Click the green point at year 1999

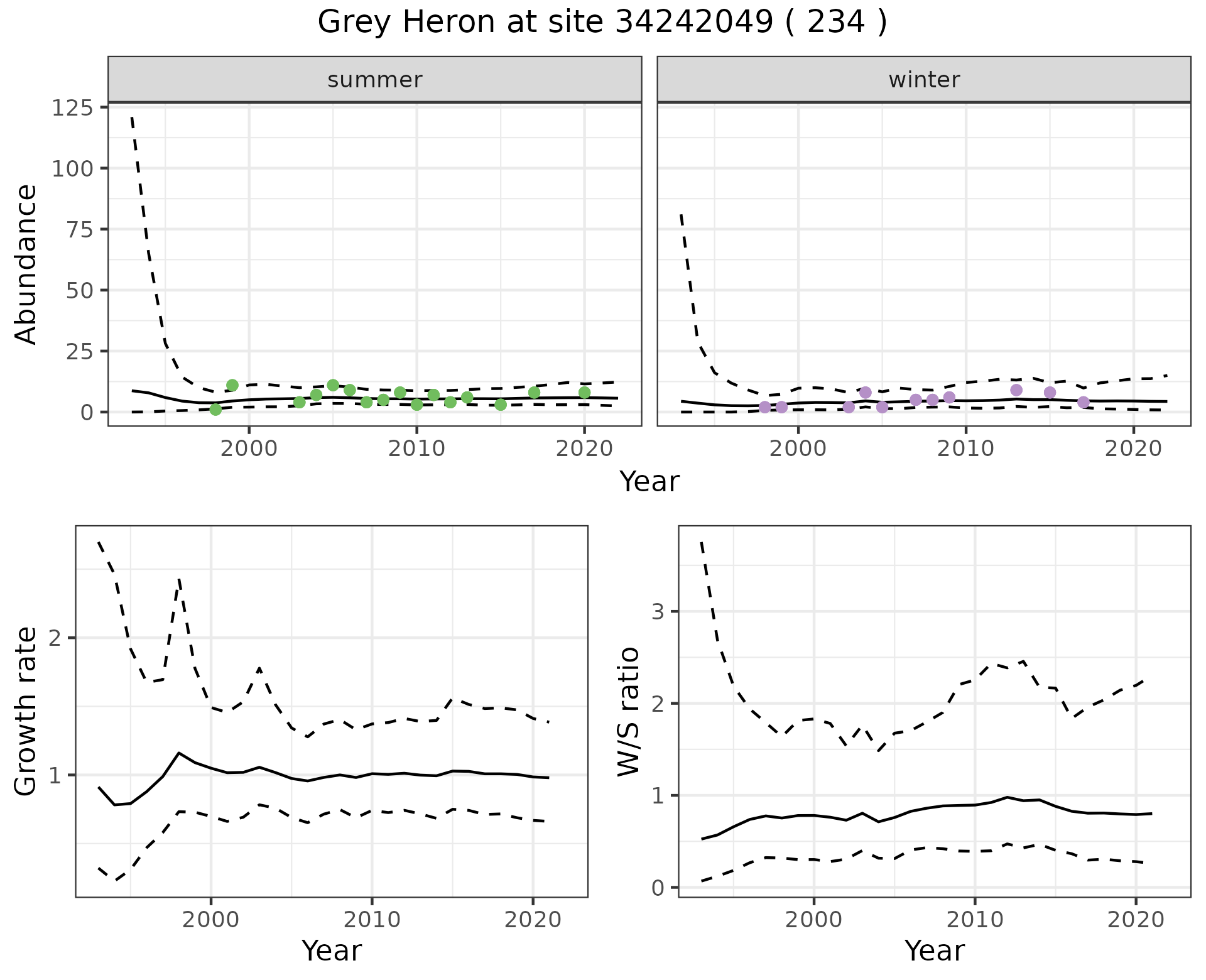[x=232, y=385]
